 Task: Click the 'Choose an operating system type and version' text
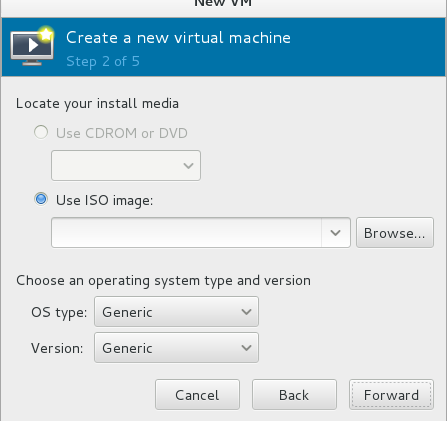[163, 281]
